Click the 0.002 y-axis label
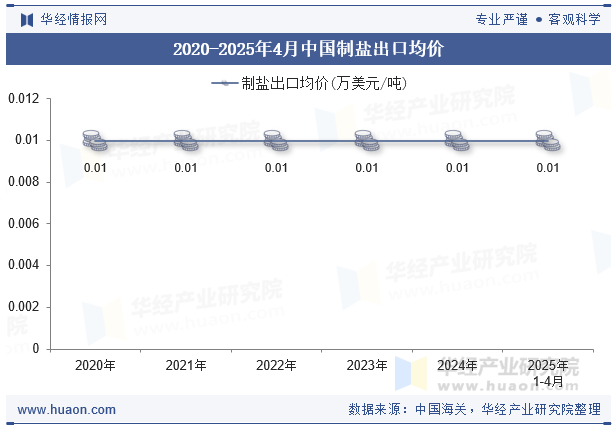The height and width of the screenshot is (427, 615). click(24, 307)
